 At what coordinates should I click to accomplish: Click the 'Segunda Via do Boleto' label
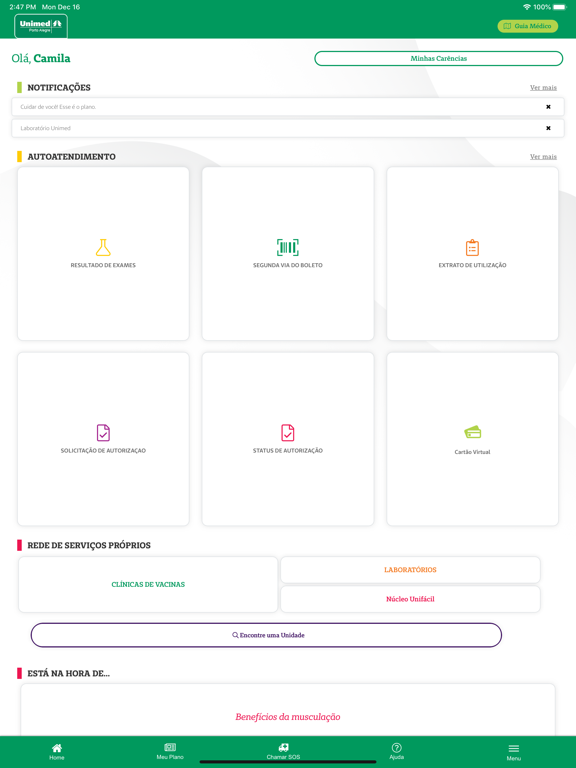click(288, 265)
